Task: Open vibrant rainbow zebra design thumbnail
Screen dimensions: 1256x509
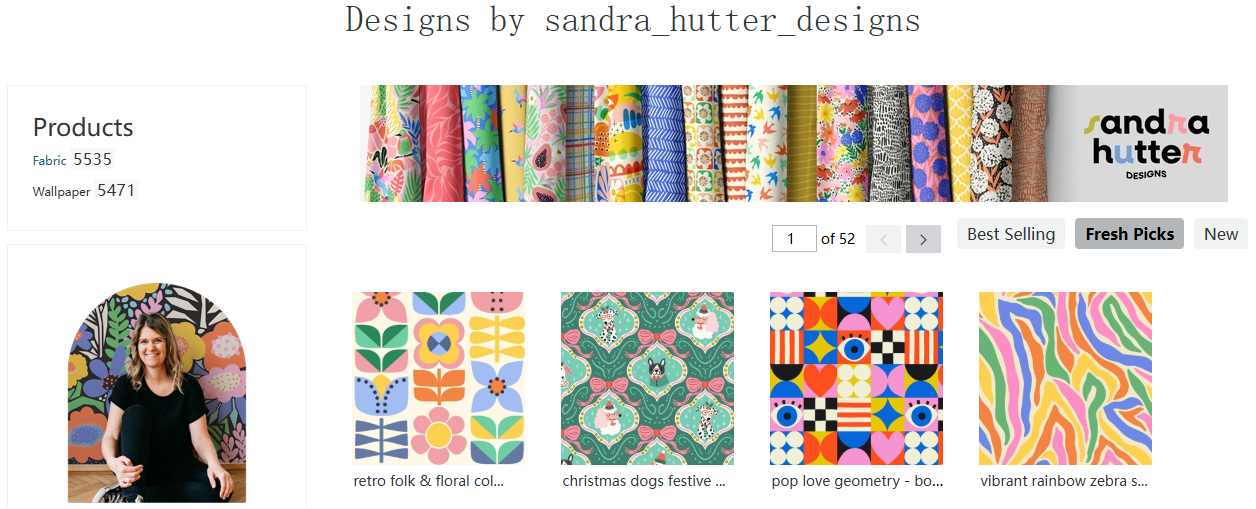Action: point(1065,378)
